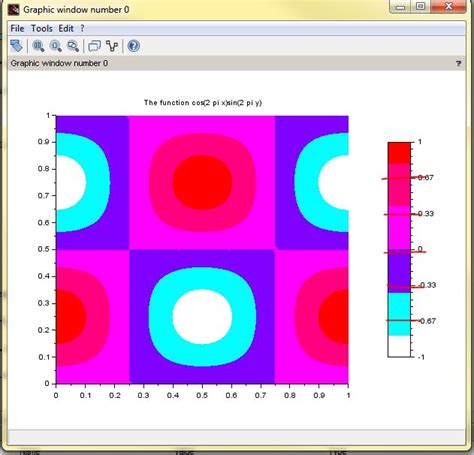
Task: Click the white segment of the colorbar
Action: point(399,346)
